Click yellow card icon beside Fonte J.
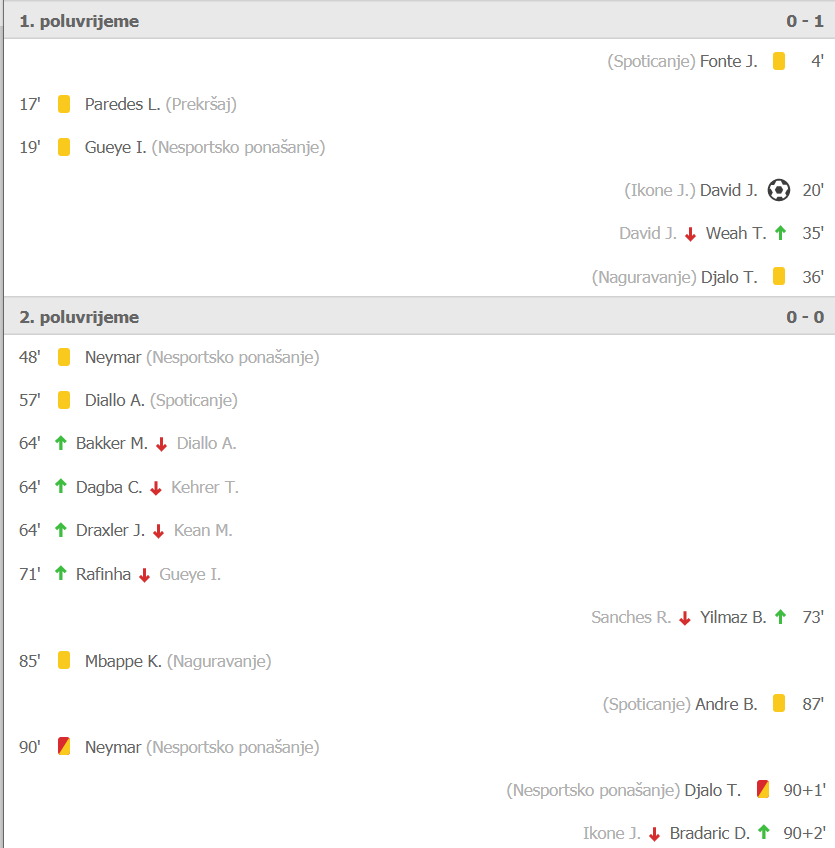Image resolution: width=835 pixels, height=848 pixels. tap(779, 61)
